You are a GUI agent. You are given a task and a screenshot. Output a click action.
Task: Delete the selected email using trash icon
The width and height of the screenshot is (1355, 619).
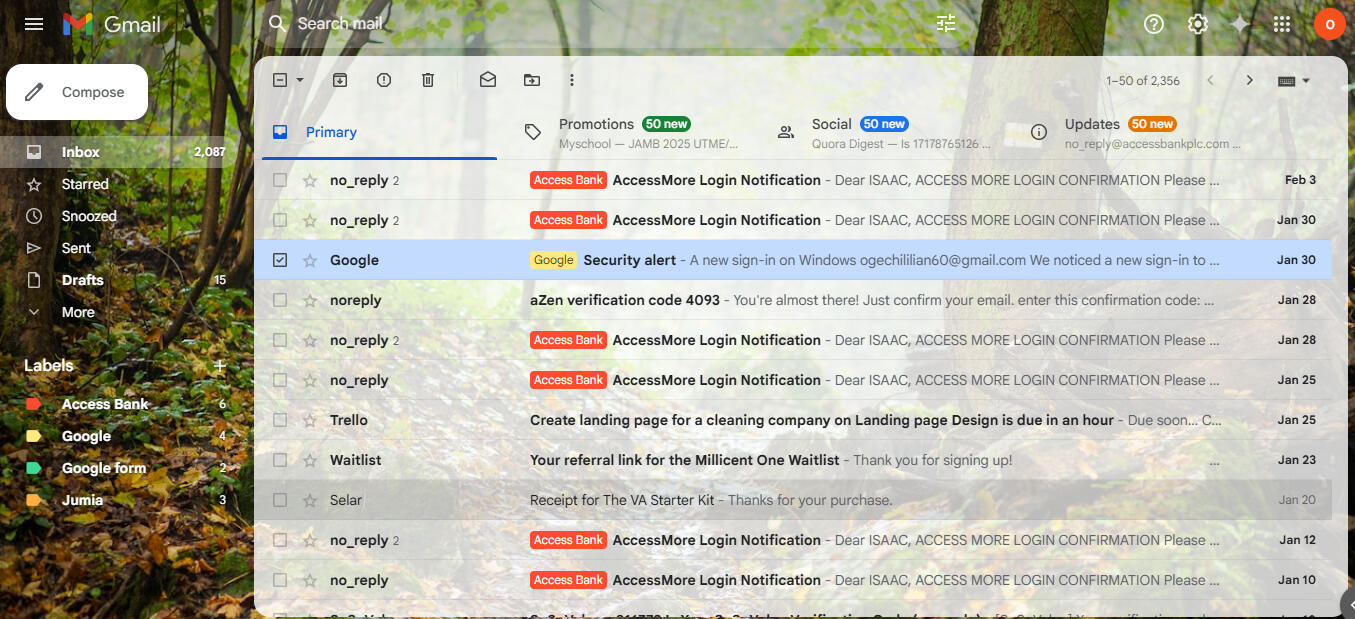(428, 80)
